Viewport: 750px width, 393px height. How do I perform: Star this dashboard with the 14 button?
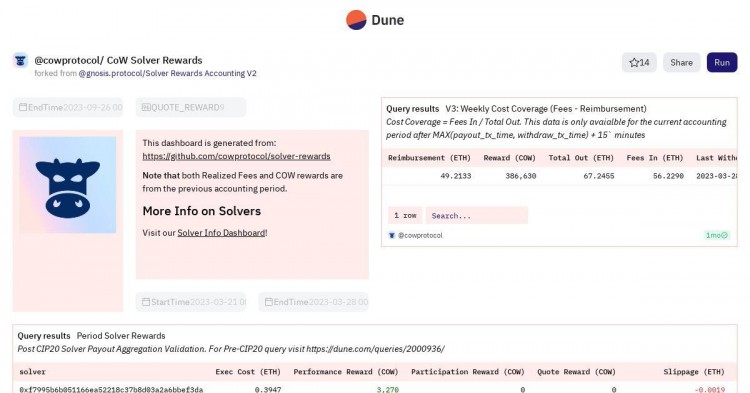[x=639, y=63]
